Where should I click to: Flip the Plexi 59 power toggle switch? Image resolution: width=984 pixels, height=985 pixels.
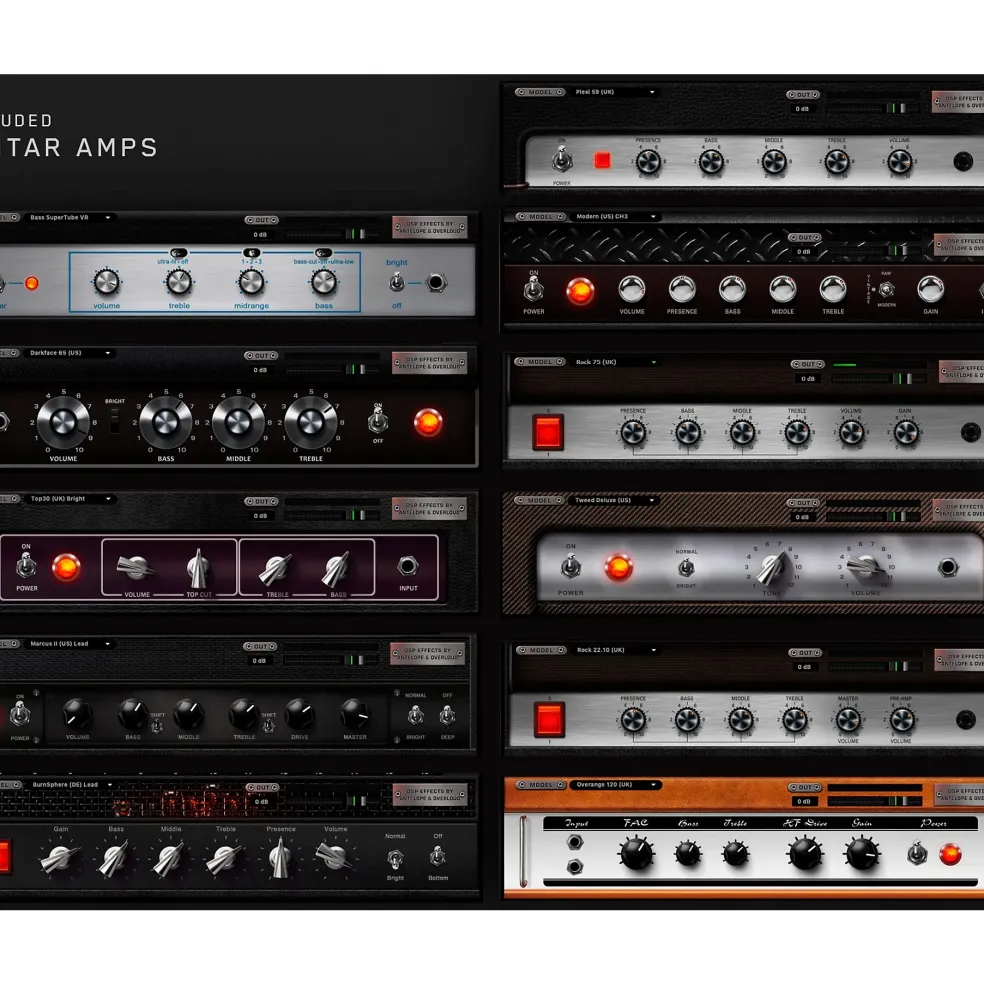coord(562,160)
